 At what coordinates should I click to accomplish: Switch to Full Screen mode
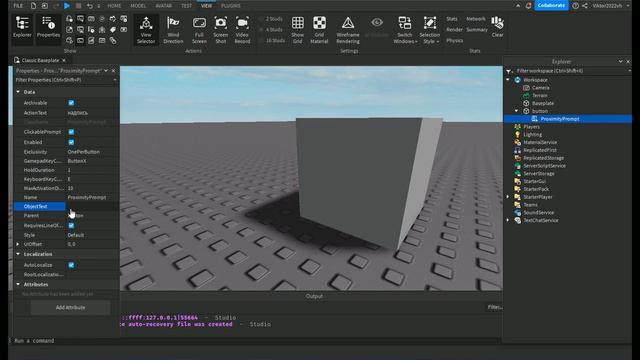coord(199,30)
